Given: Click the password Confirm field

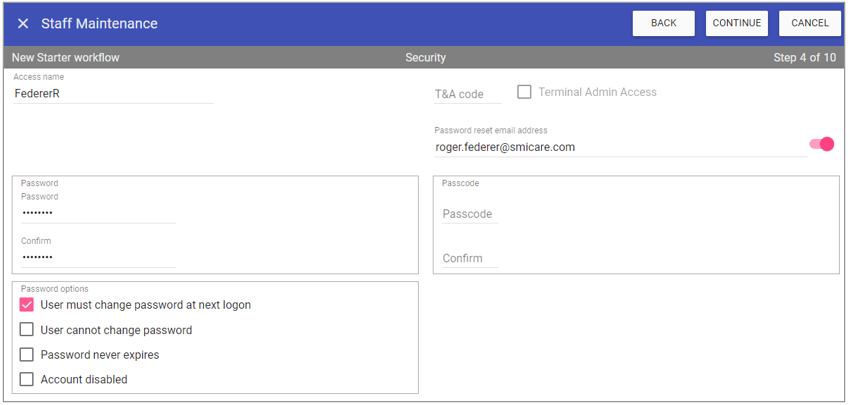Looking at the screenshot, I should click(98, 258).
